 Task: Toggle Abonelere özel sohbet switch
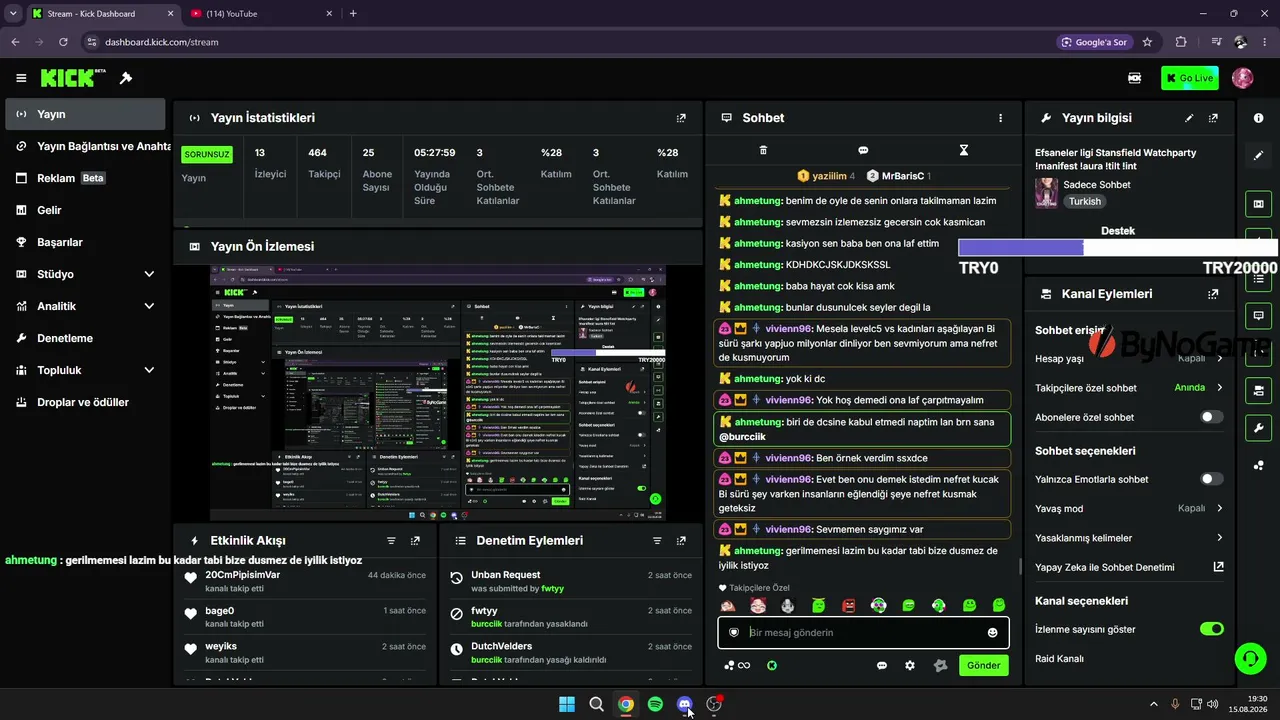point(1211,417)
